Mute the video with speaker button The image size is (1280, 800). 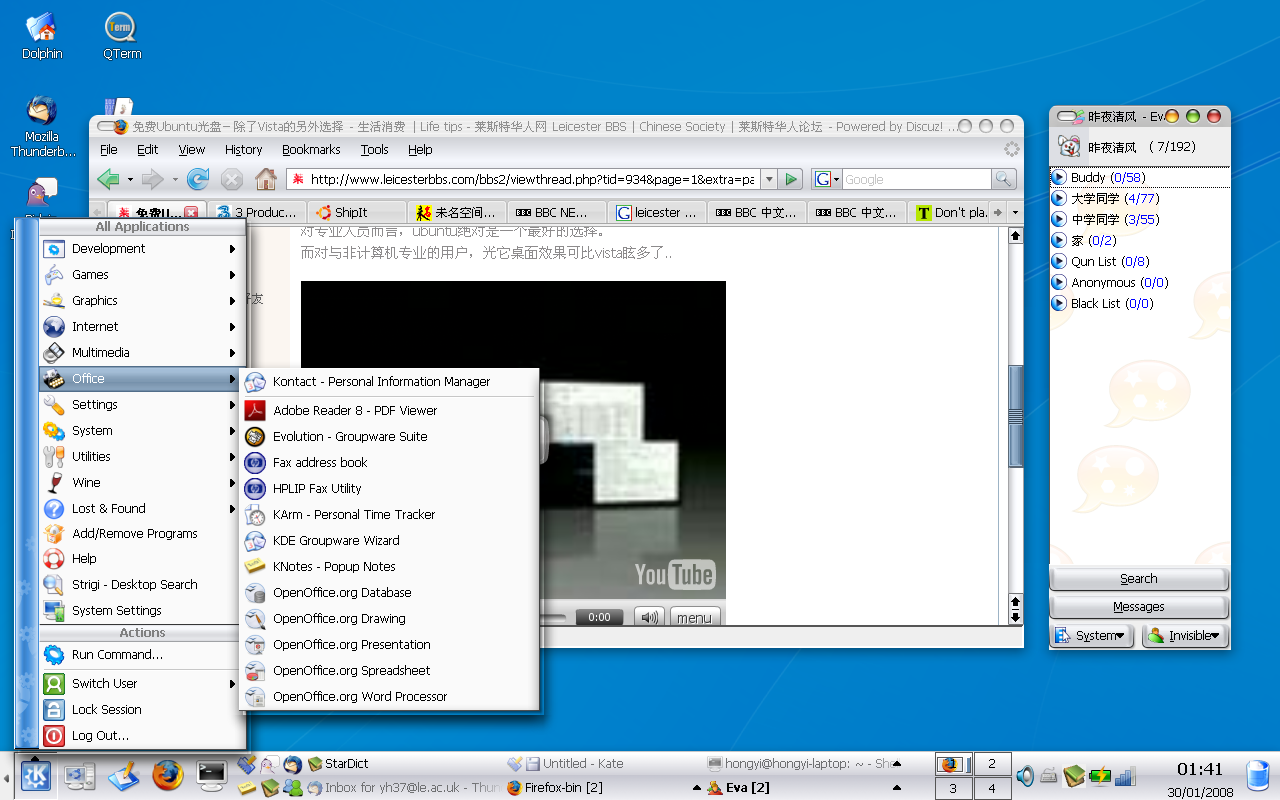(x=649, y=617)
